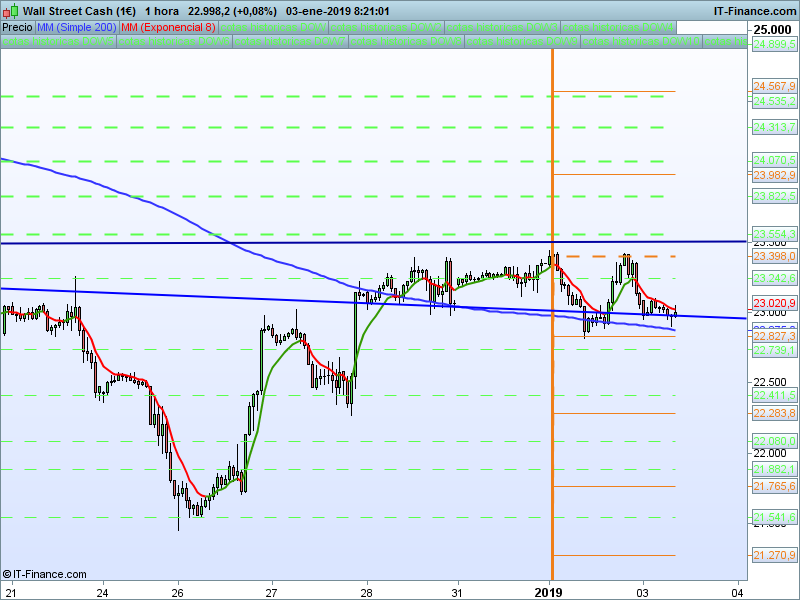Image resolution: width=800 pixels, height=600 pixels.
Task: Click the green 21.541,6 price label
Action: click(x=774, y=517)
